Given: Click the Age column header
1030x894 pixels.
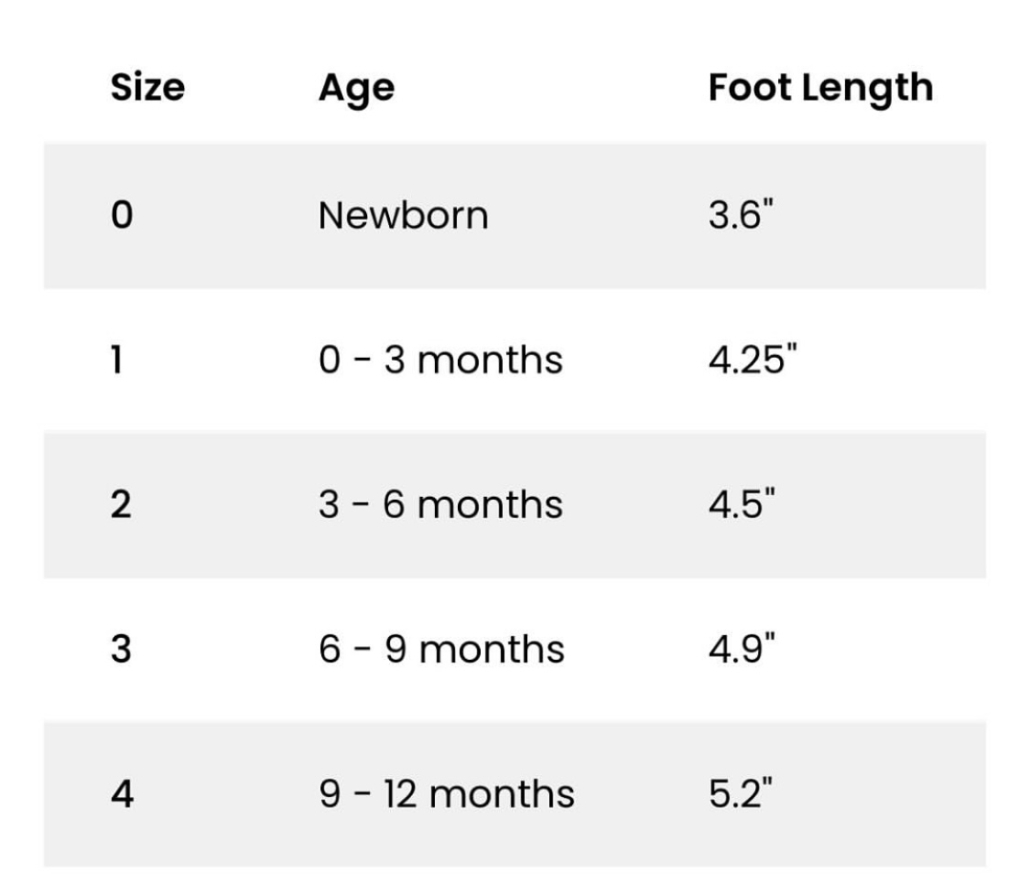Looking at the screenshot, I should 357,89.
